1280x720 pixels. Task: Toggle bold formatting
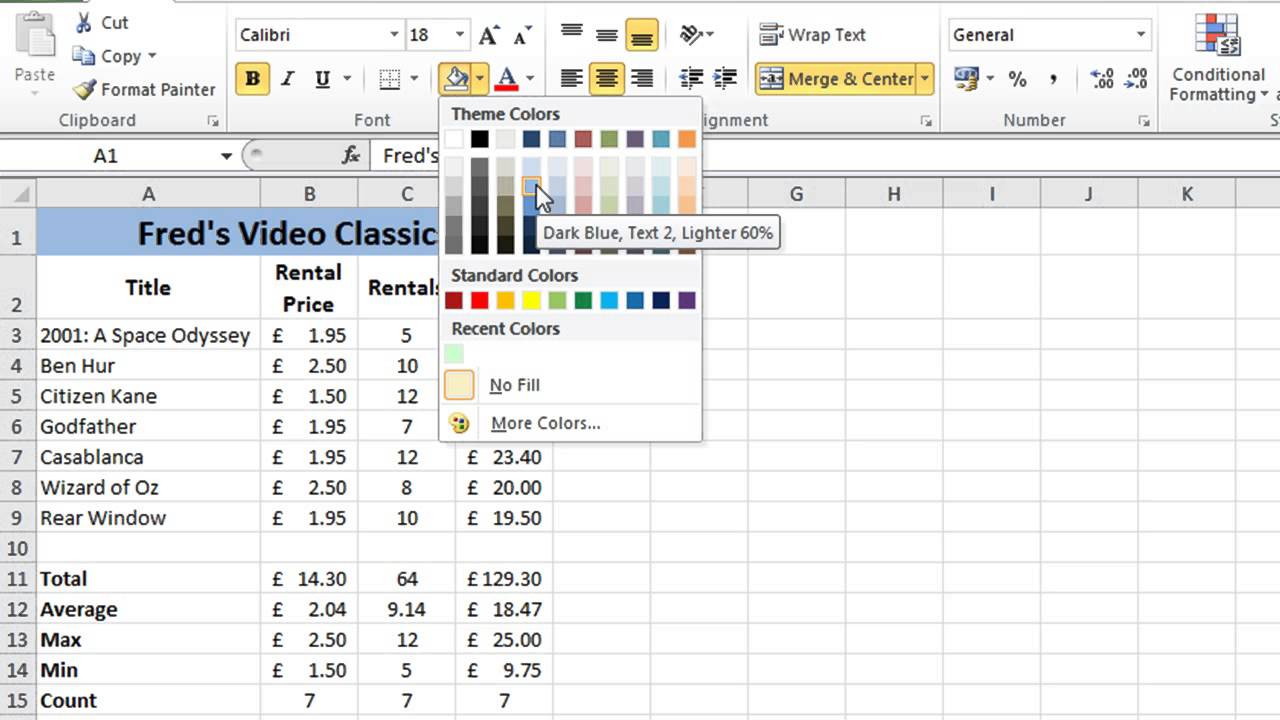pyautogui.click(x=253, y=78)
